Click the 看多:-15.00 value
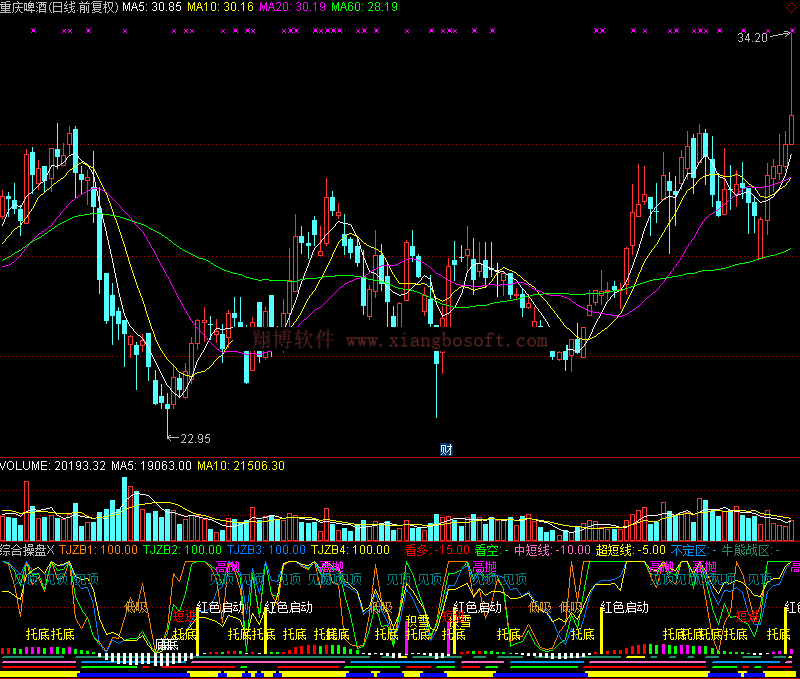 [437, 550]
